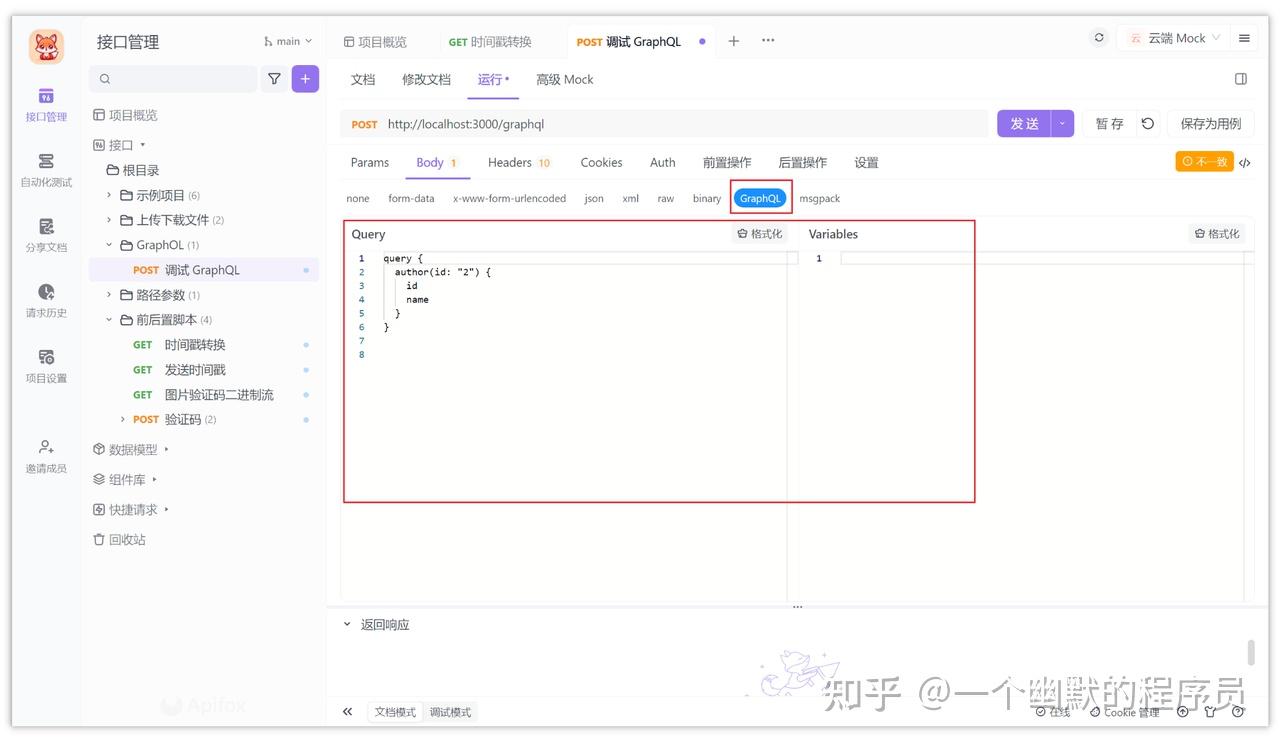The height and width of the screenshot is (744, 1280).
Task: Click the sync refresh icon near 云端 Mock
Action: (x=1098, y=37)
